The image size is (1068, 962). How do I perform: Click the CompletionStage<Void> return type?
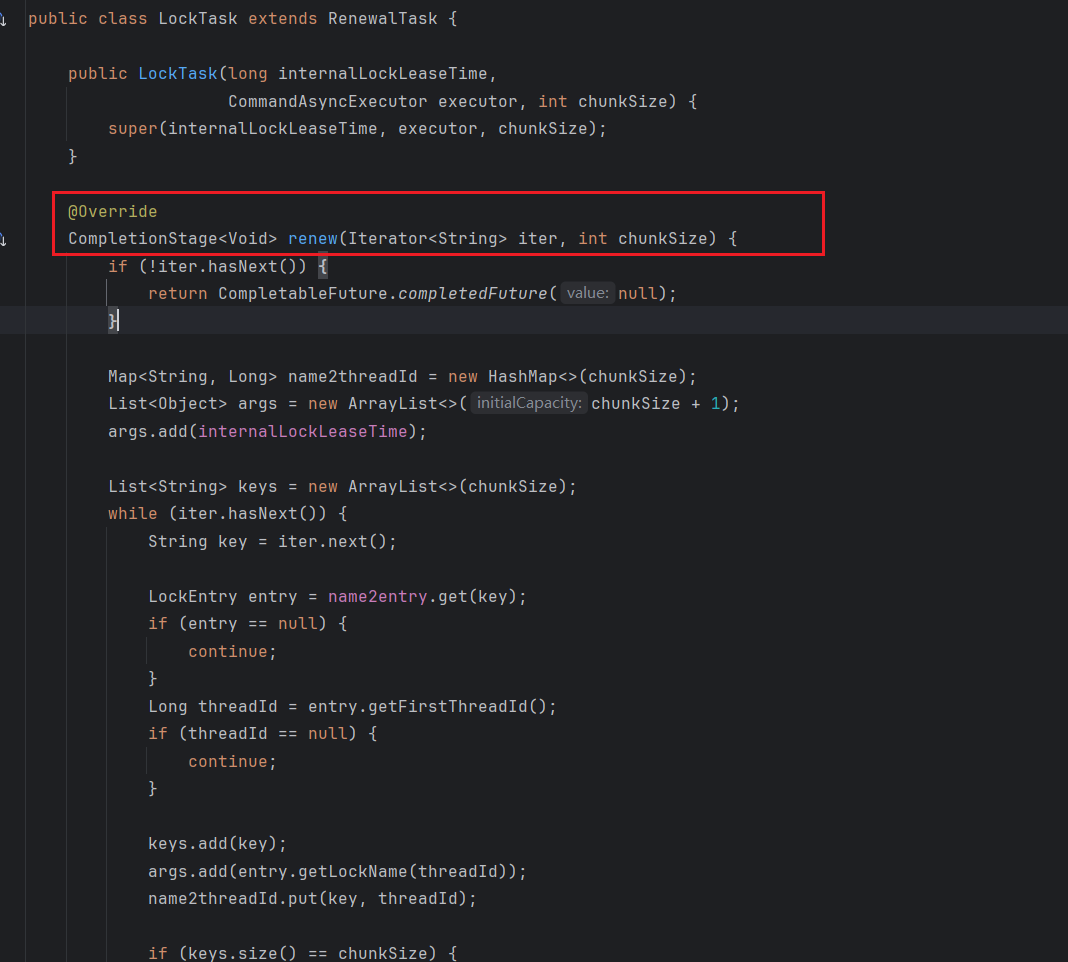[x=172, y=238]
